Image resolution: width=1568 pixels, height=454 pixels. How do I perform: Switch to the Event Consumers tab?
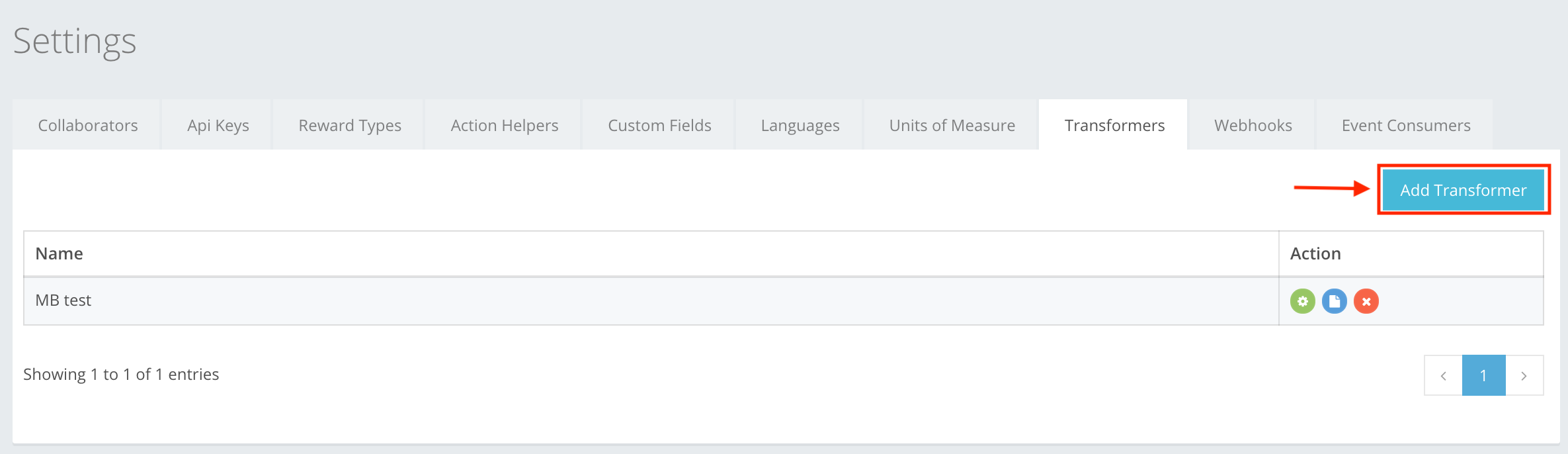click(x=1405, y=125)
